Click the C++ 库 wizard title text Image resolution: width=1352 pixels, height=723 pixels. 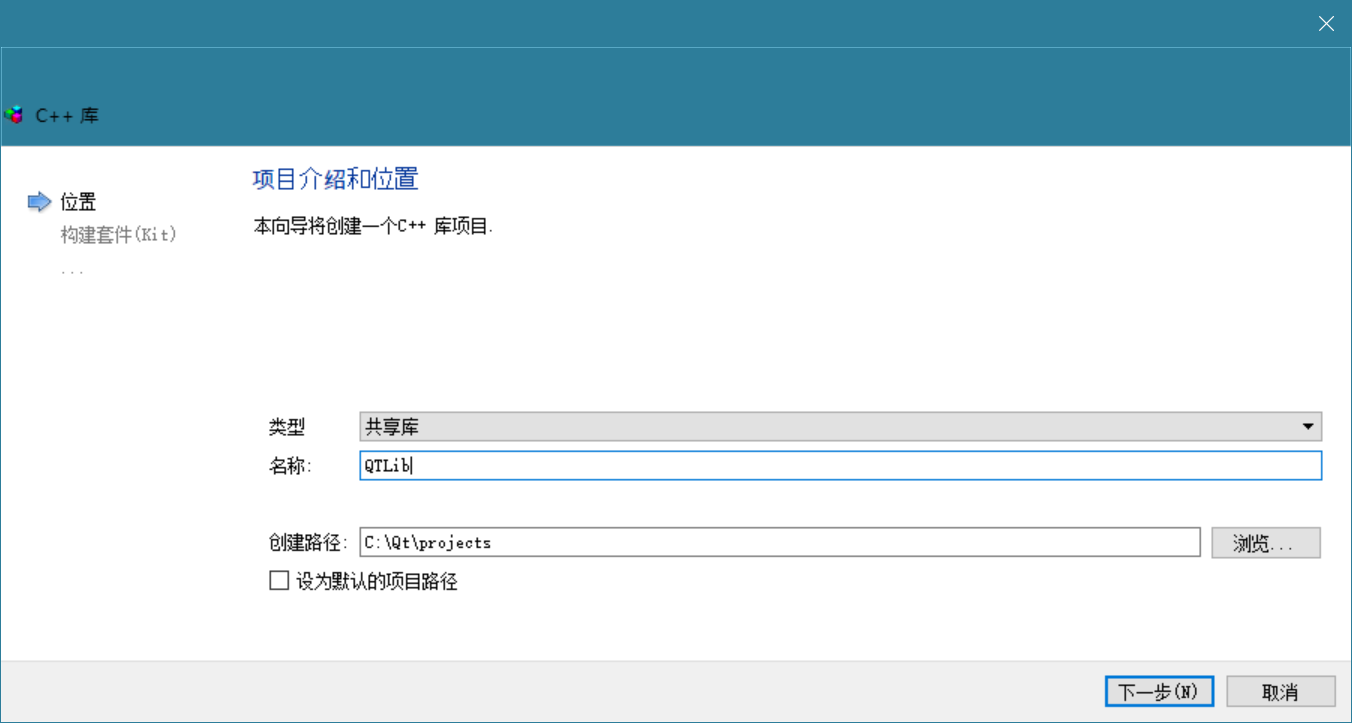click(67, 116)
